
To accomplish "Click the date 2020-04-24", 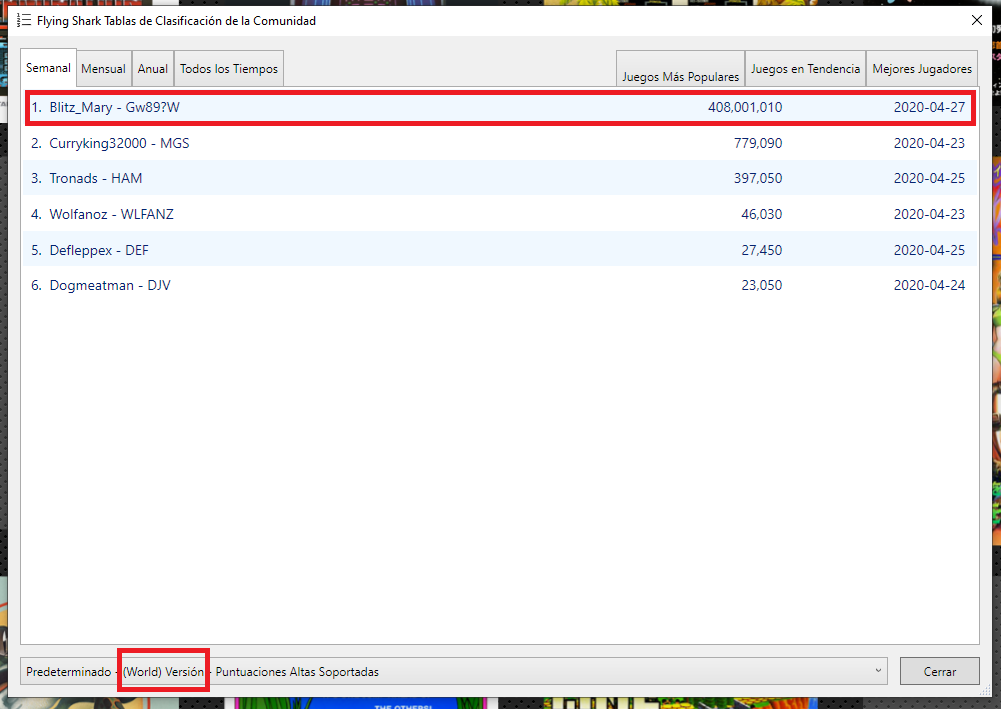I will (x=930, y=285).
